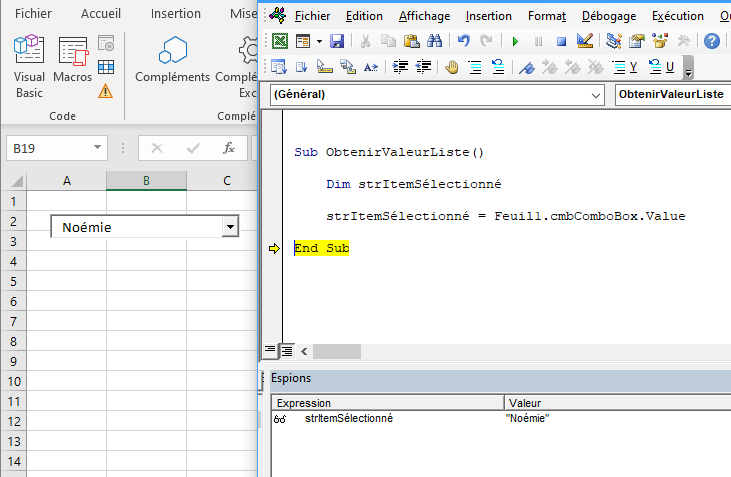Toggle bookmark with the blue flag icon

coord(527,67)
